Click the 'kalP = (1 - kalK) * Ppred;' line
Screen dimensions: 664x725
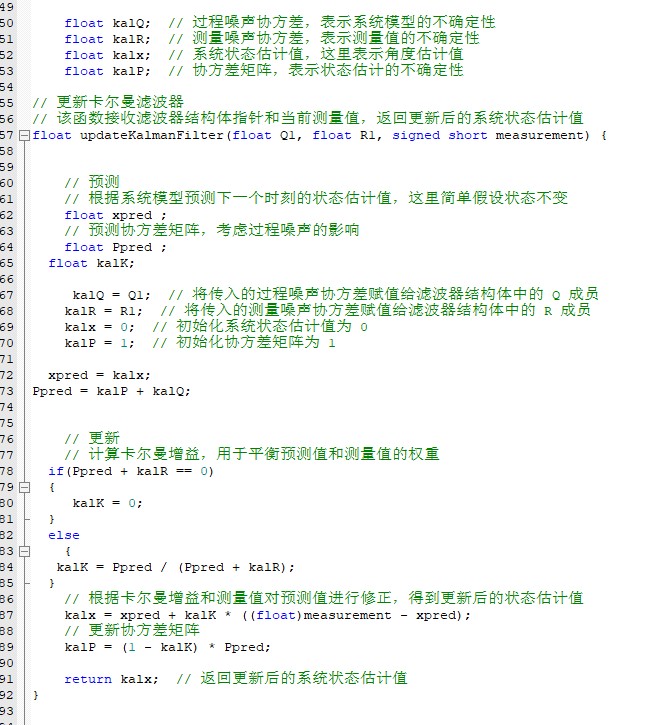coord(167,647)
